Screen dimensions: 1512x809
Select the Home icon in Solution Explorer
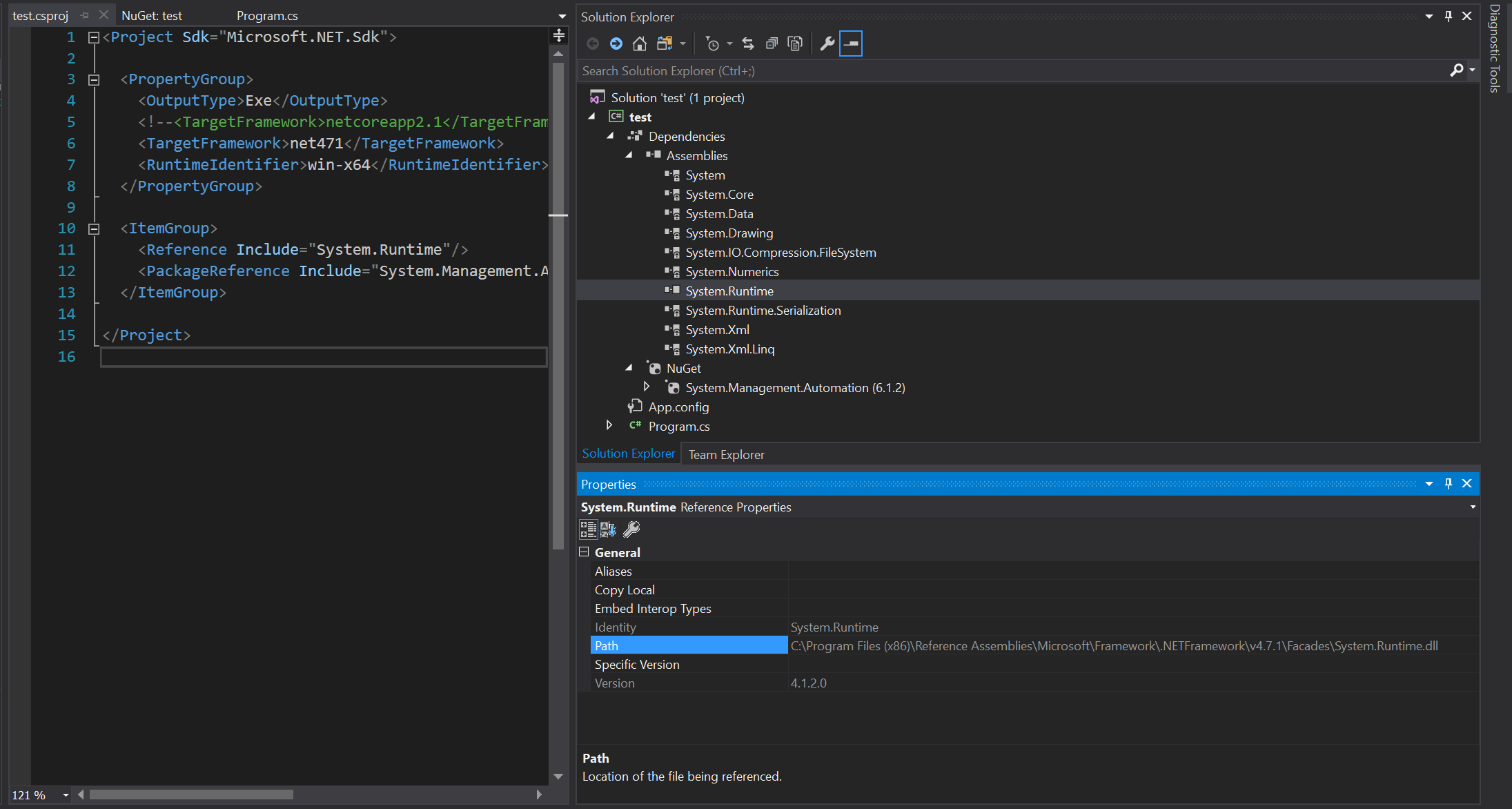639,43
